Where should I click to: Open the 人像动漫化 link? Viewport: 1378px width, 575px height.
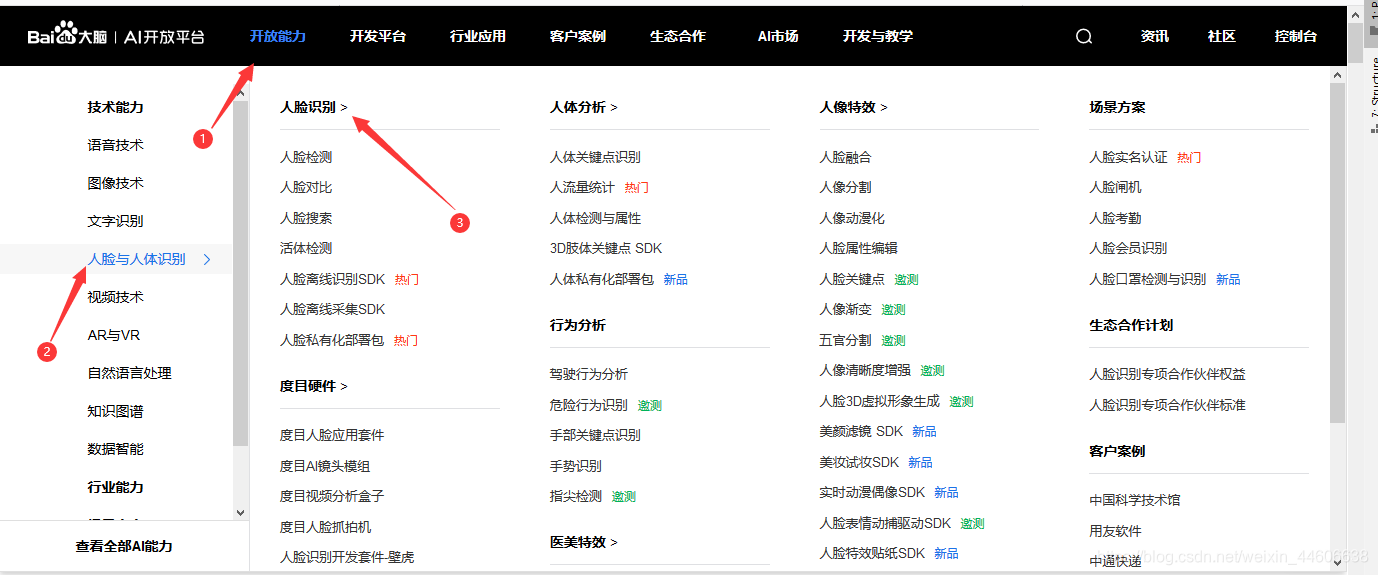coord(852,218)
